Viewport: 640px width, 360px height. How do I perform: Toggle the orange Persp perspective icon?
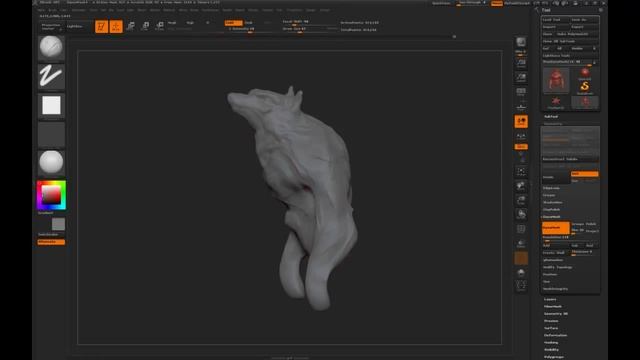[x=521, y=121]
